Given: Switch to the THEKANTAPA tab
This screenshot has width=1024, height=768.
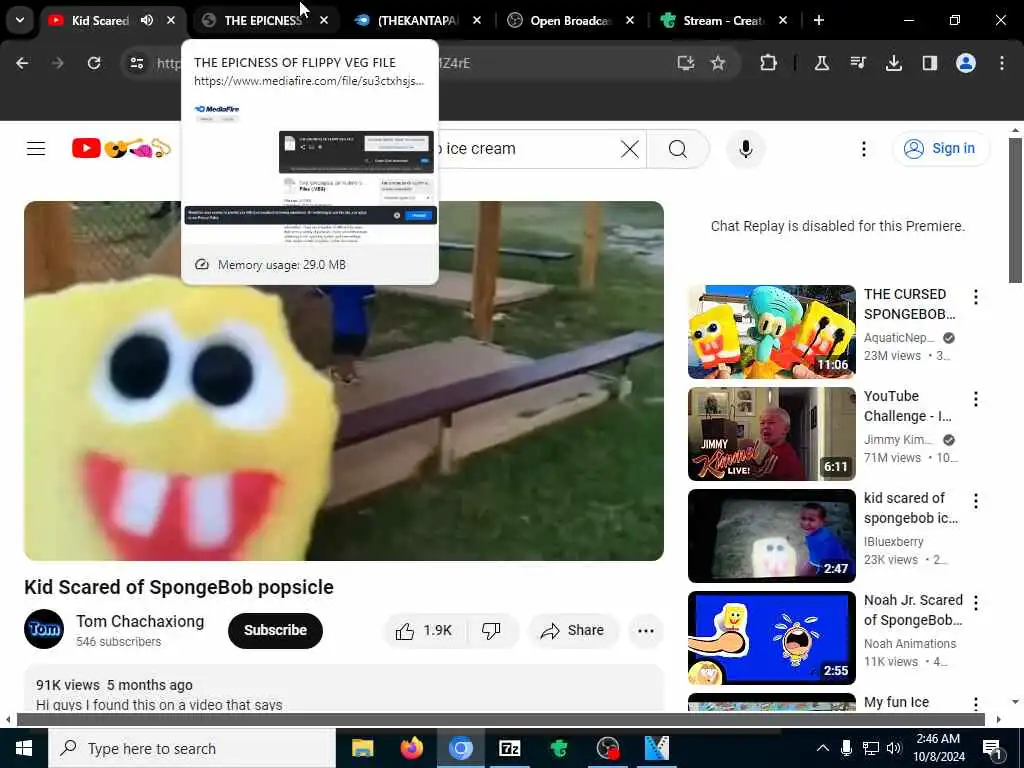Looking at the screenshot, I should pos(416,20).
